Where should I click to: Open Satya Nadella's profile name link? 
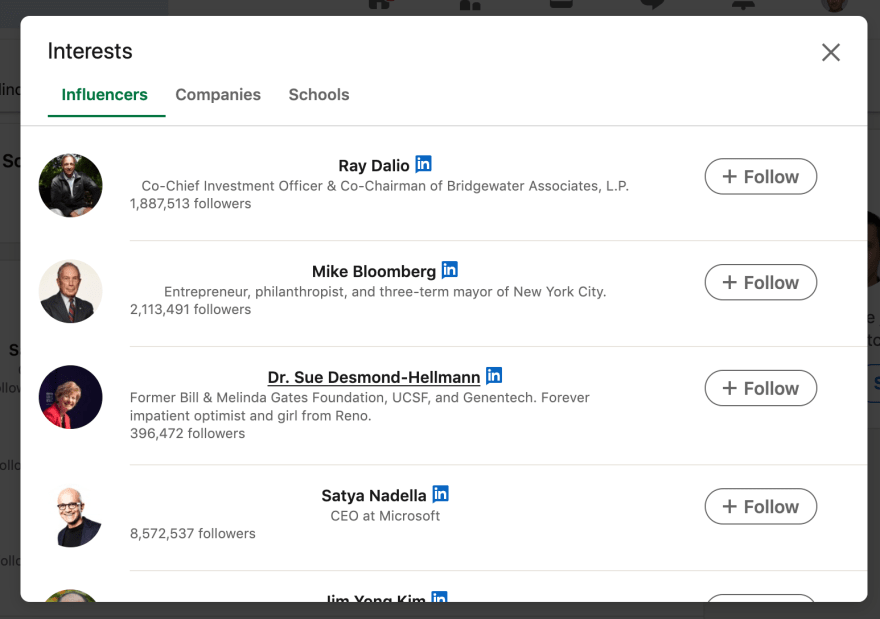click(374, 496)
